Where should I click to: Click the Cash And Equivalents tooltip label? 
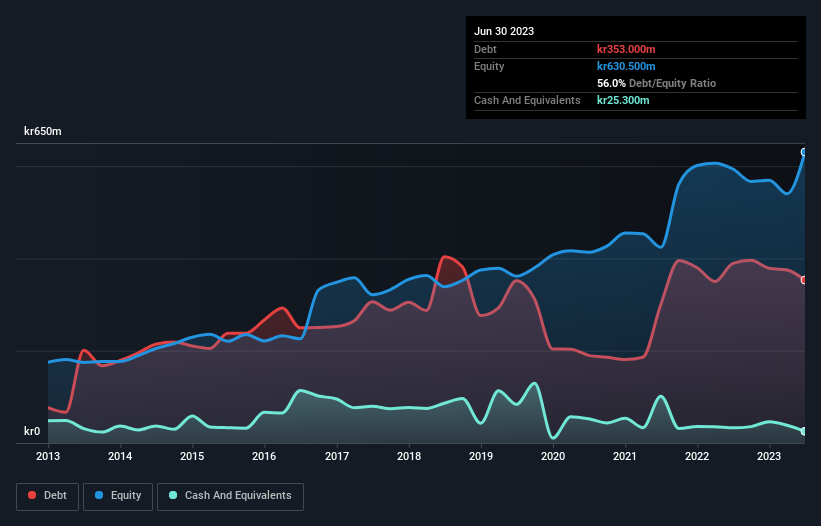coord(527,100)
